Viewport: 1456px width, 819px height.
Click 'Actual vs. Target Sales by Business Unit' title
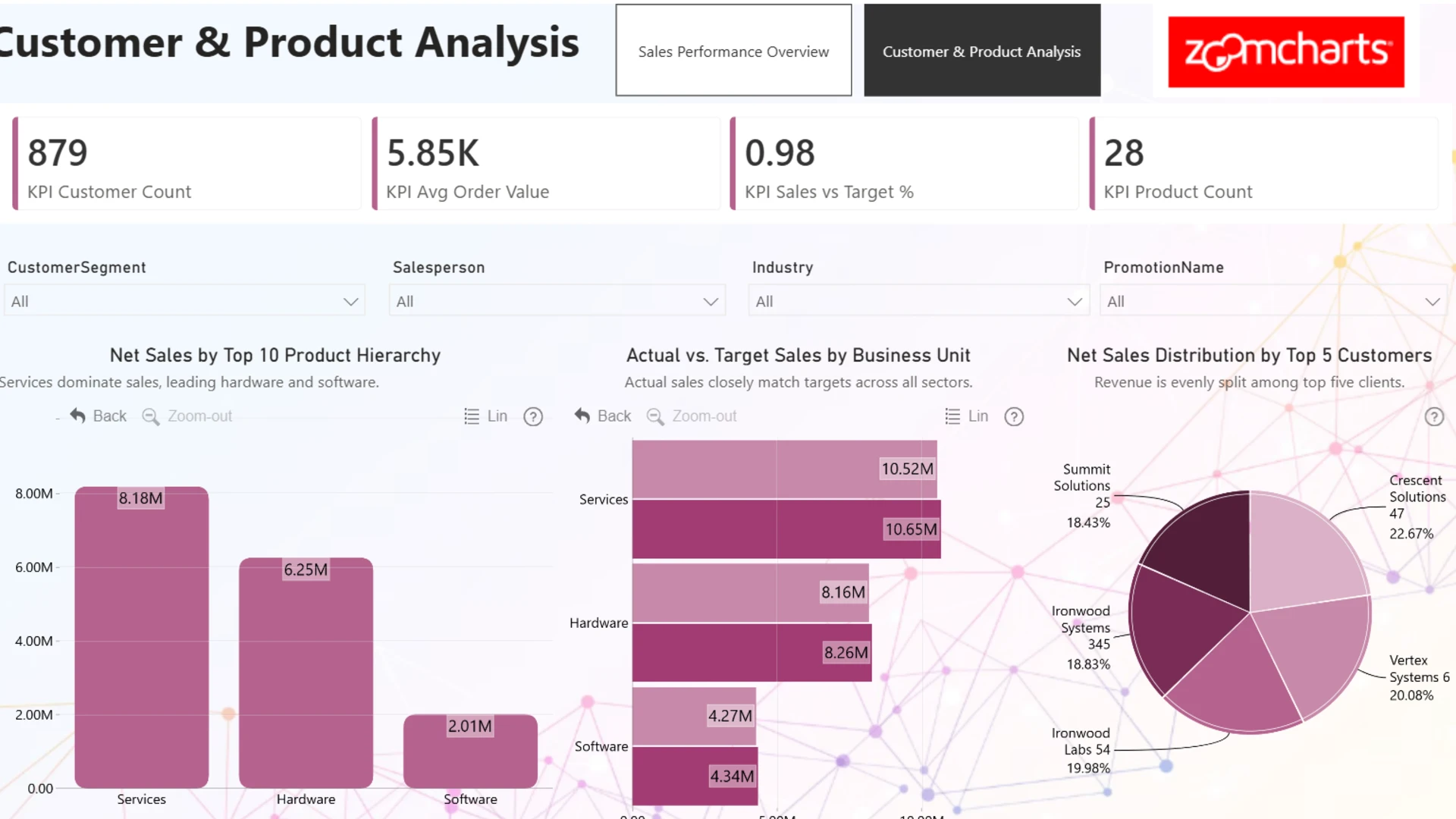tap(799, 355)
